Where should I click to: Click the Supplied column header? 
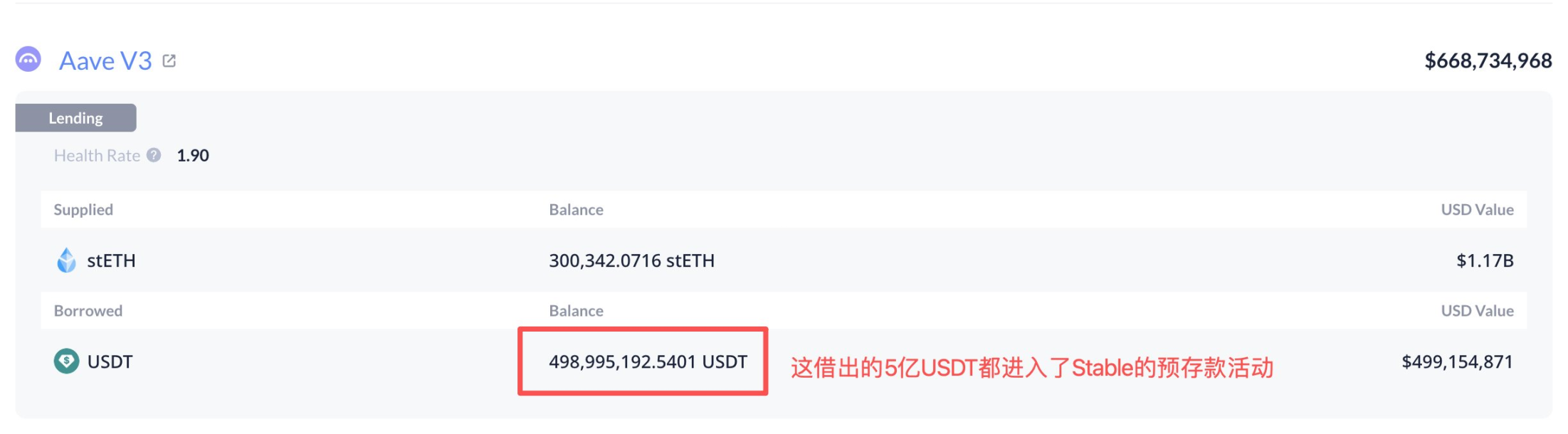83,210
